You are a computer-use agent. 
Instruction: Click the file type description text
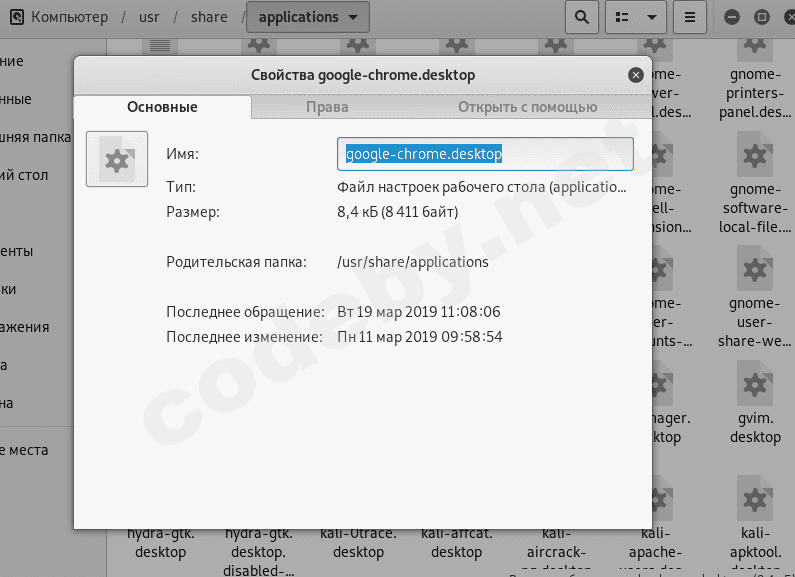(x=482, y=187)
